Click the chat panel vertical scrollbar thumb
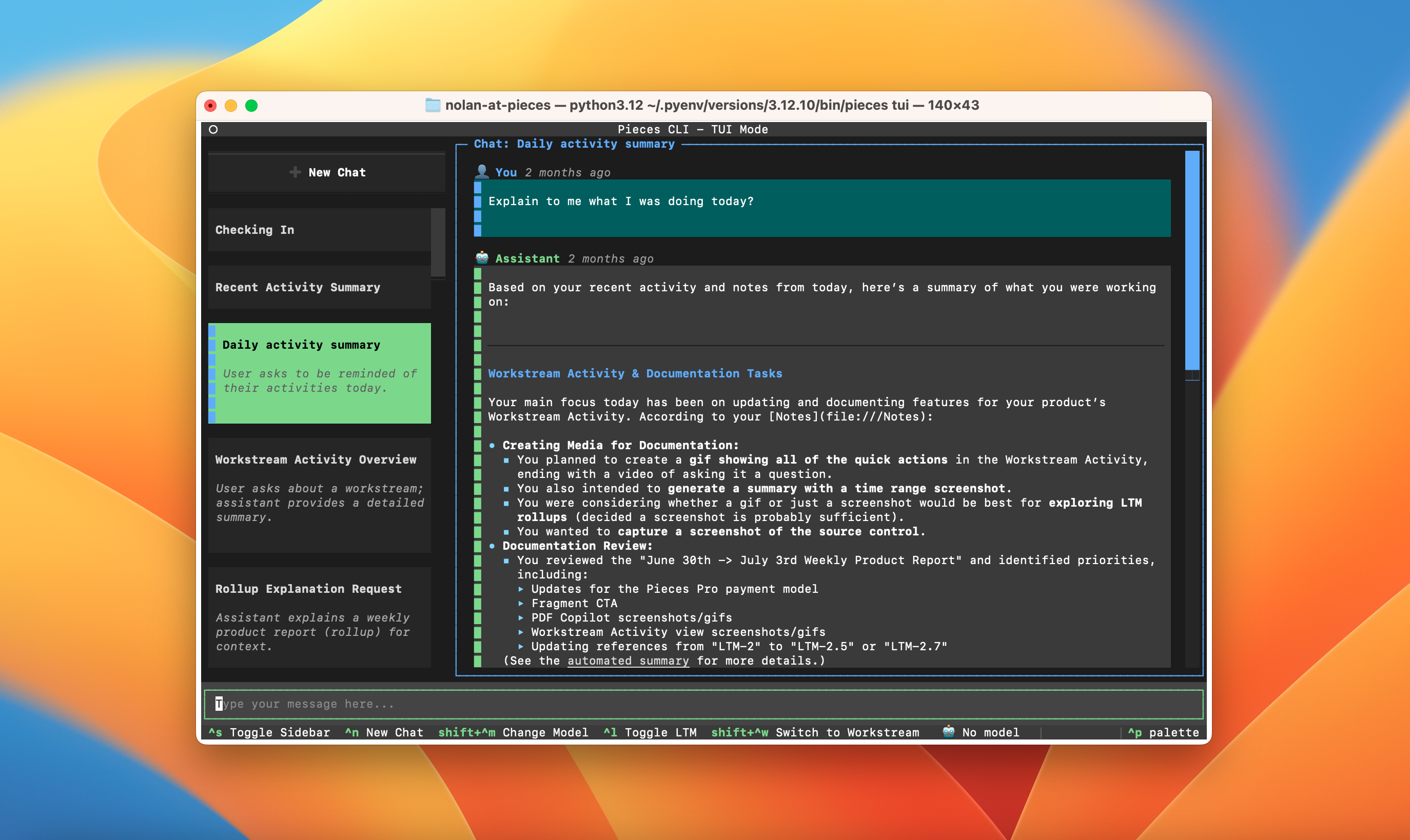Image resolution: width=1410 pixels, height=840 pixels. (1192, 261)
